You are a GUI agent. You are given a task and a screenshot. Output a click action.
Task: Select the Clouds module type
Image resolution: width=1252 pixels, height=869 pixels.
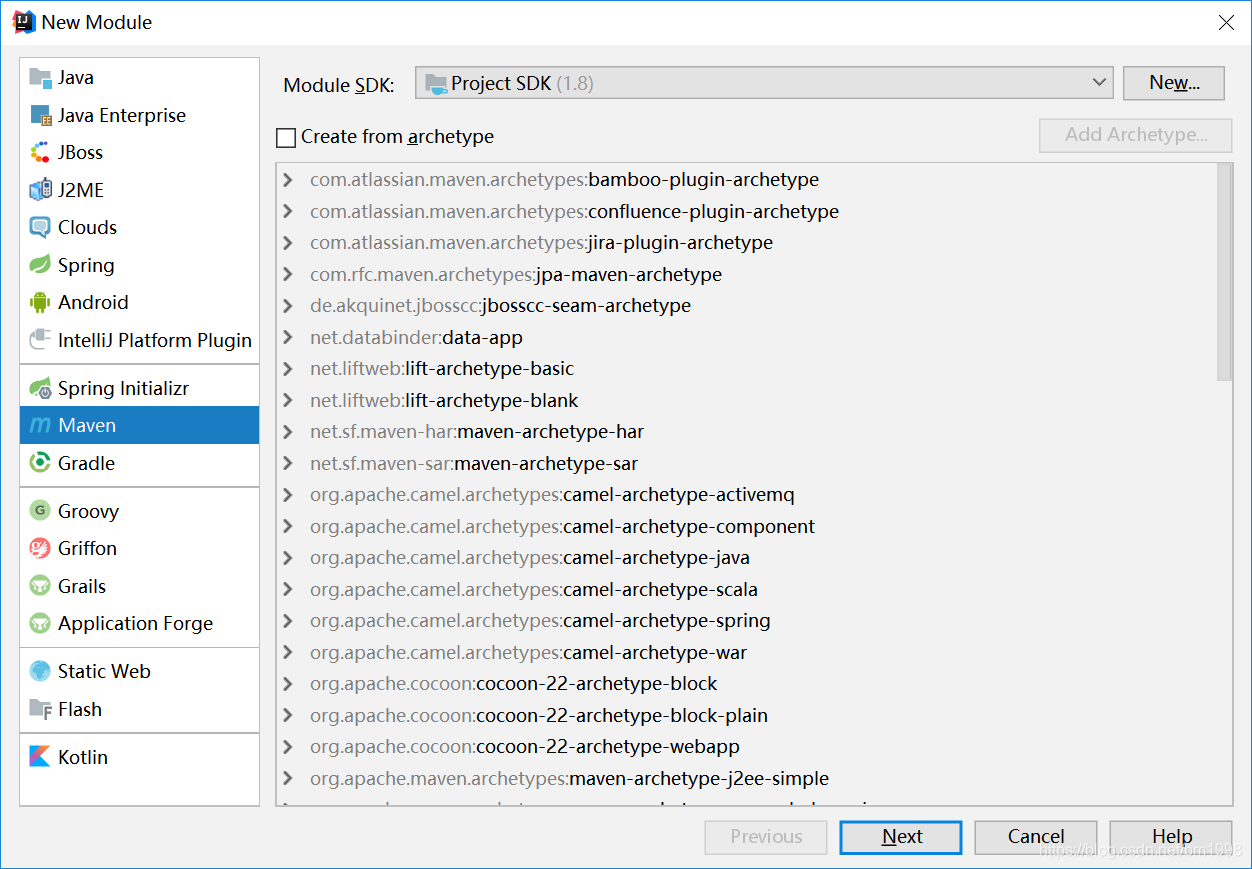[x=139, y=228]
